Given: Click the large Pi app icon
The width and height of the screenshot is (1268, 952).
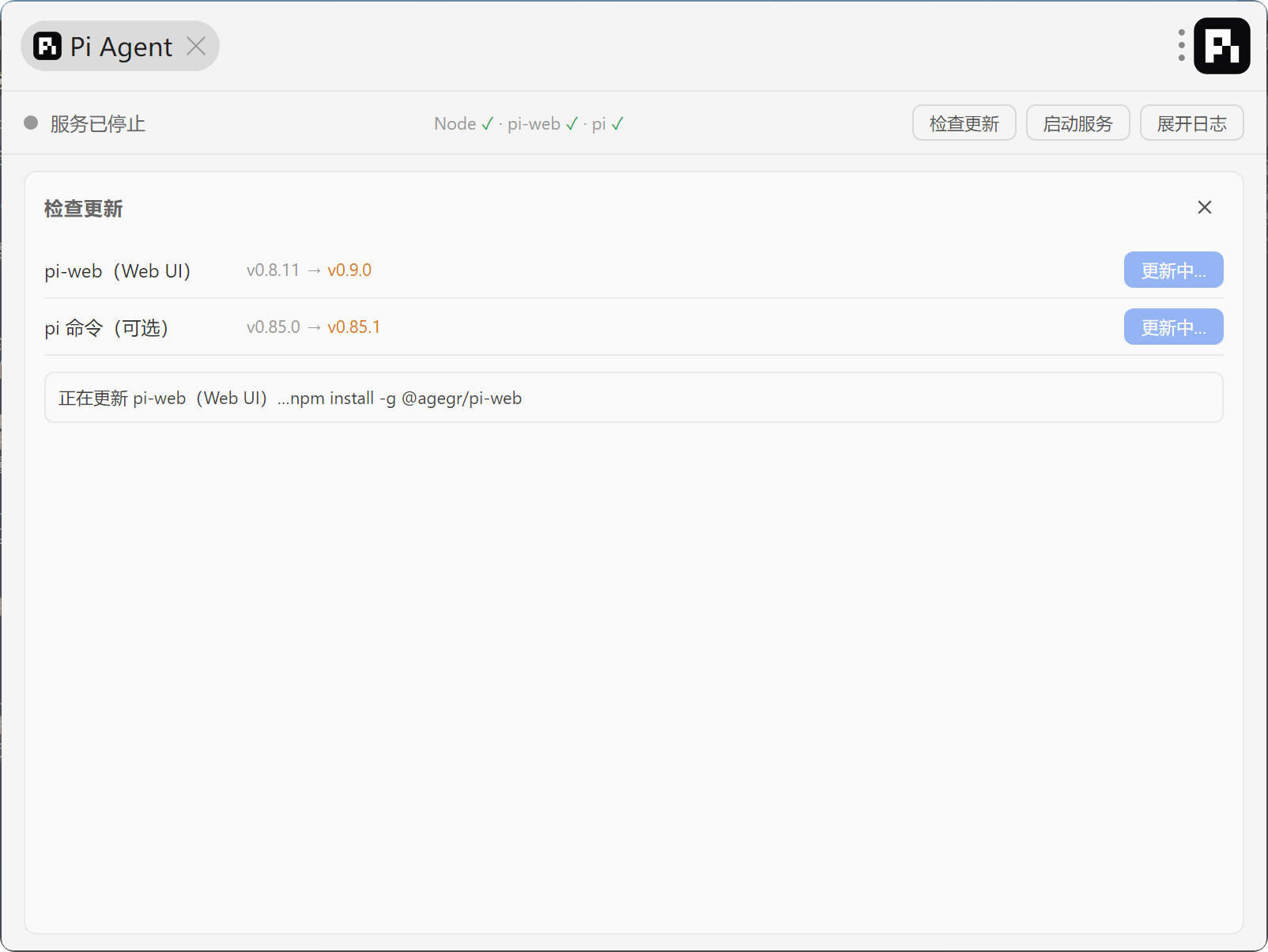Looking at the screenshot, I should point(1221,46).
